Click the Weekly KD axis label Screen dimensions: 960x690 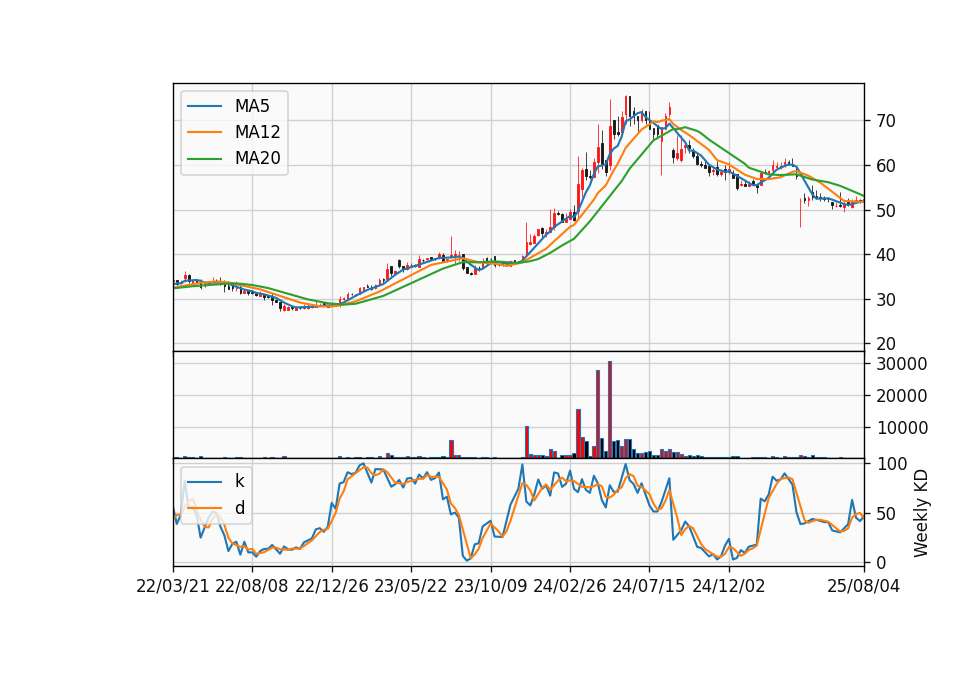[921, 513]
